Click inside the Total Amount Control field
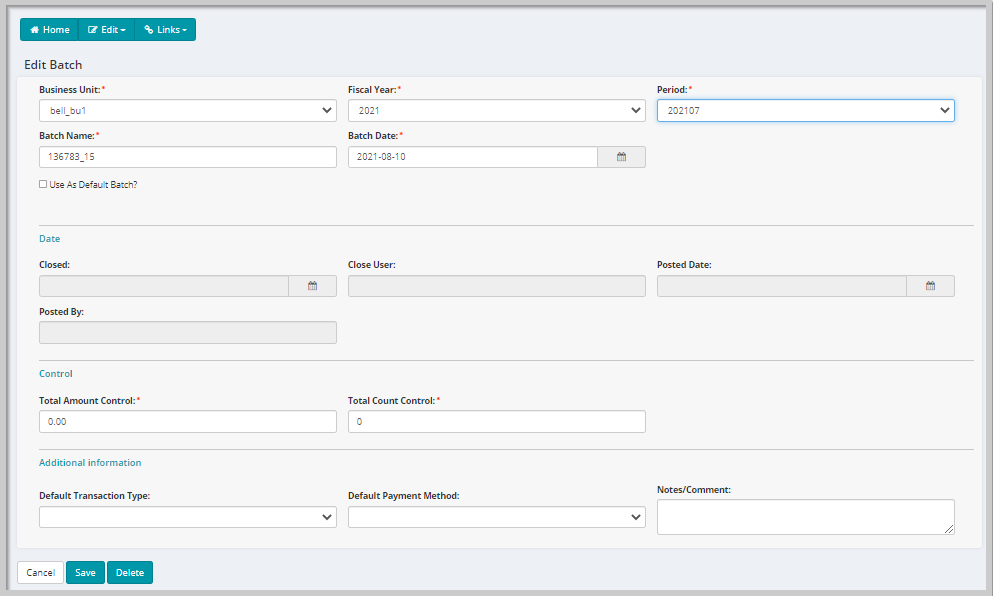The image size is (993, 596). tap(187, 421)
